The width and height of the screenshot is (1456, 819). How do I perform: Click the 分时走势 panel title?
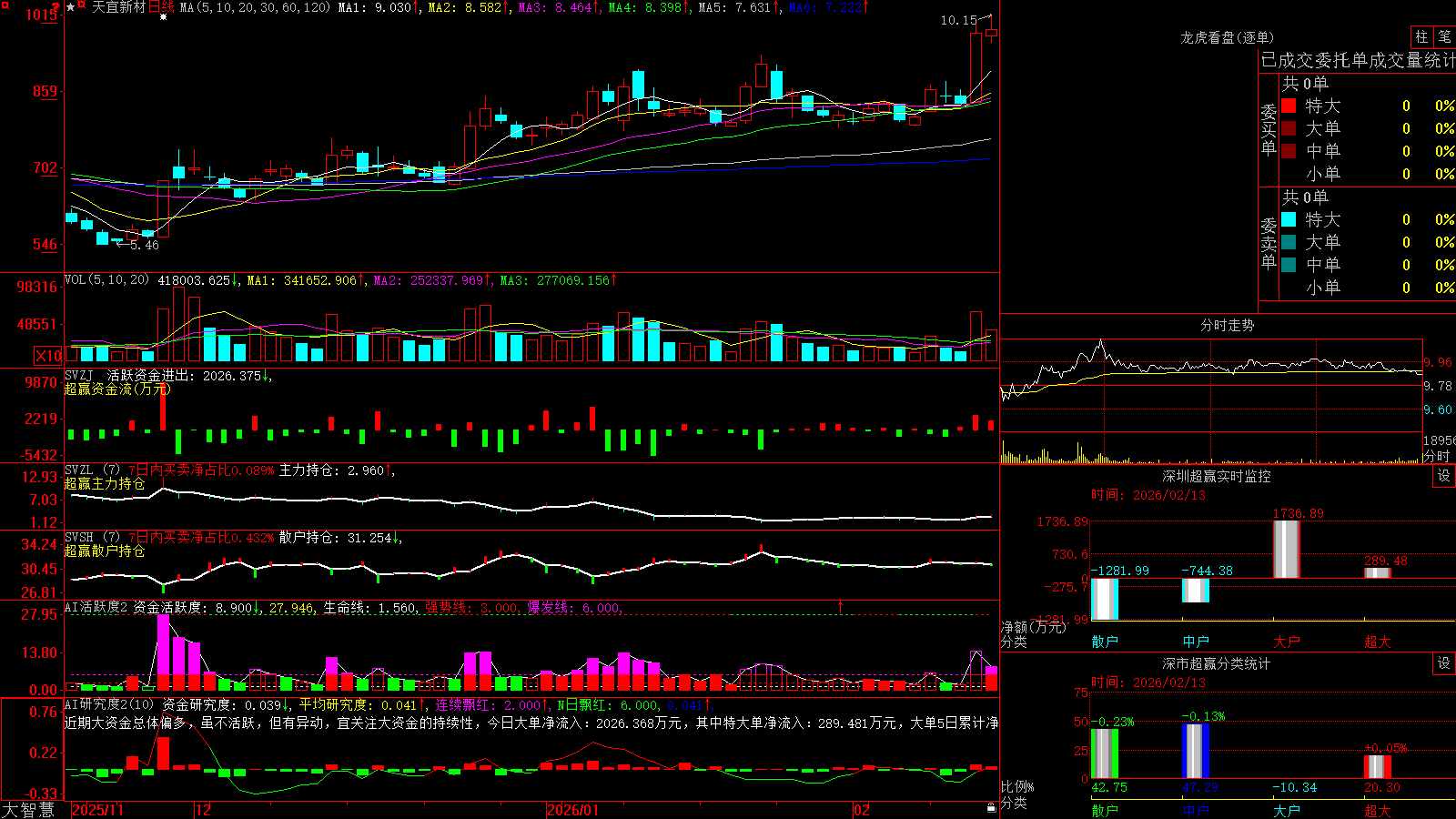[1227, 325]
